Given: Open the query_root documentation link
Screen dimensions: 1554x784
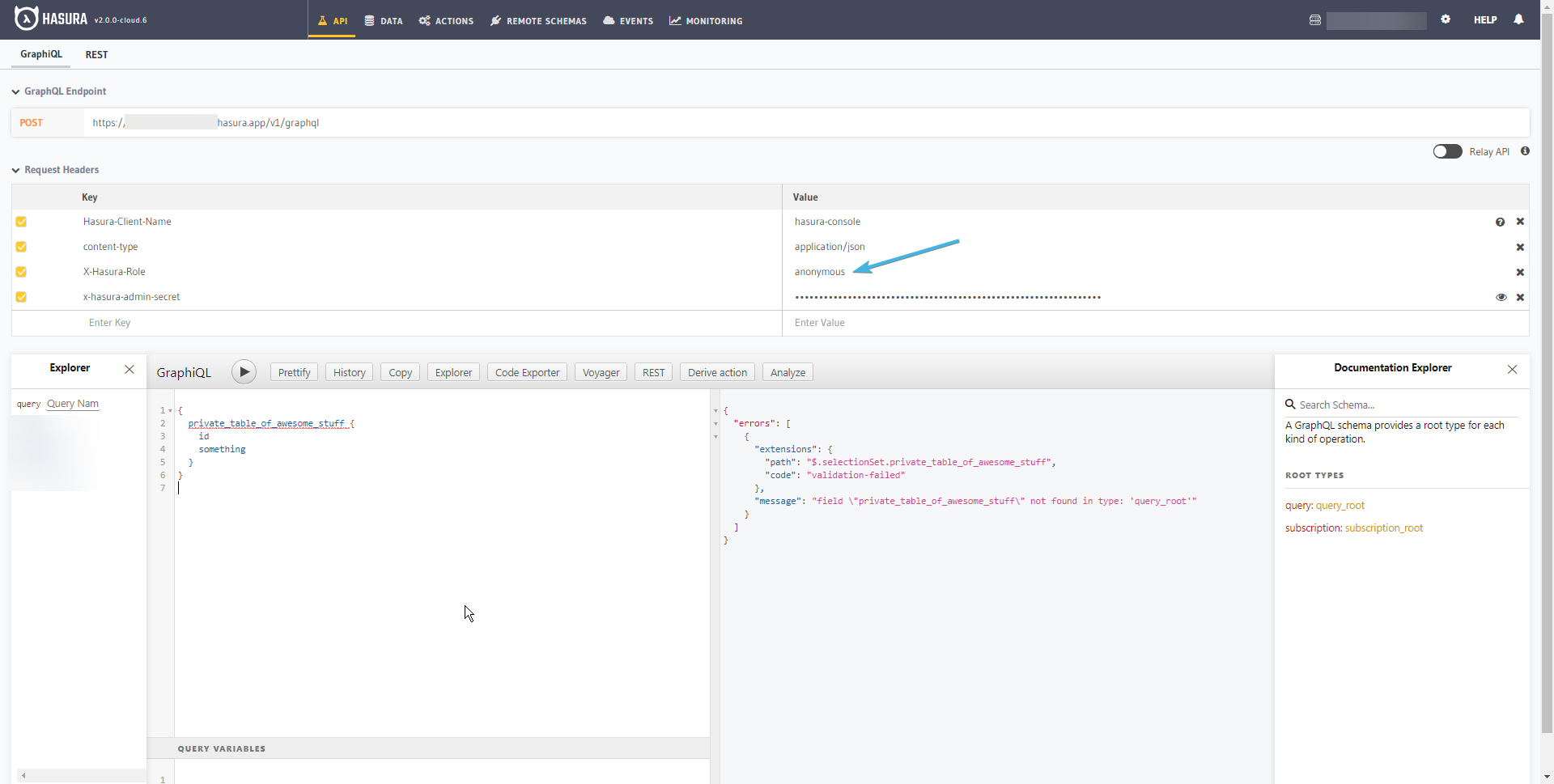Looking at the screenshot, I should pyautogui.click(x=1341, y=505).
